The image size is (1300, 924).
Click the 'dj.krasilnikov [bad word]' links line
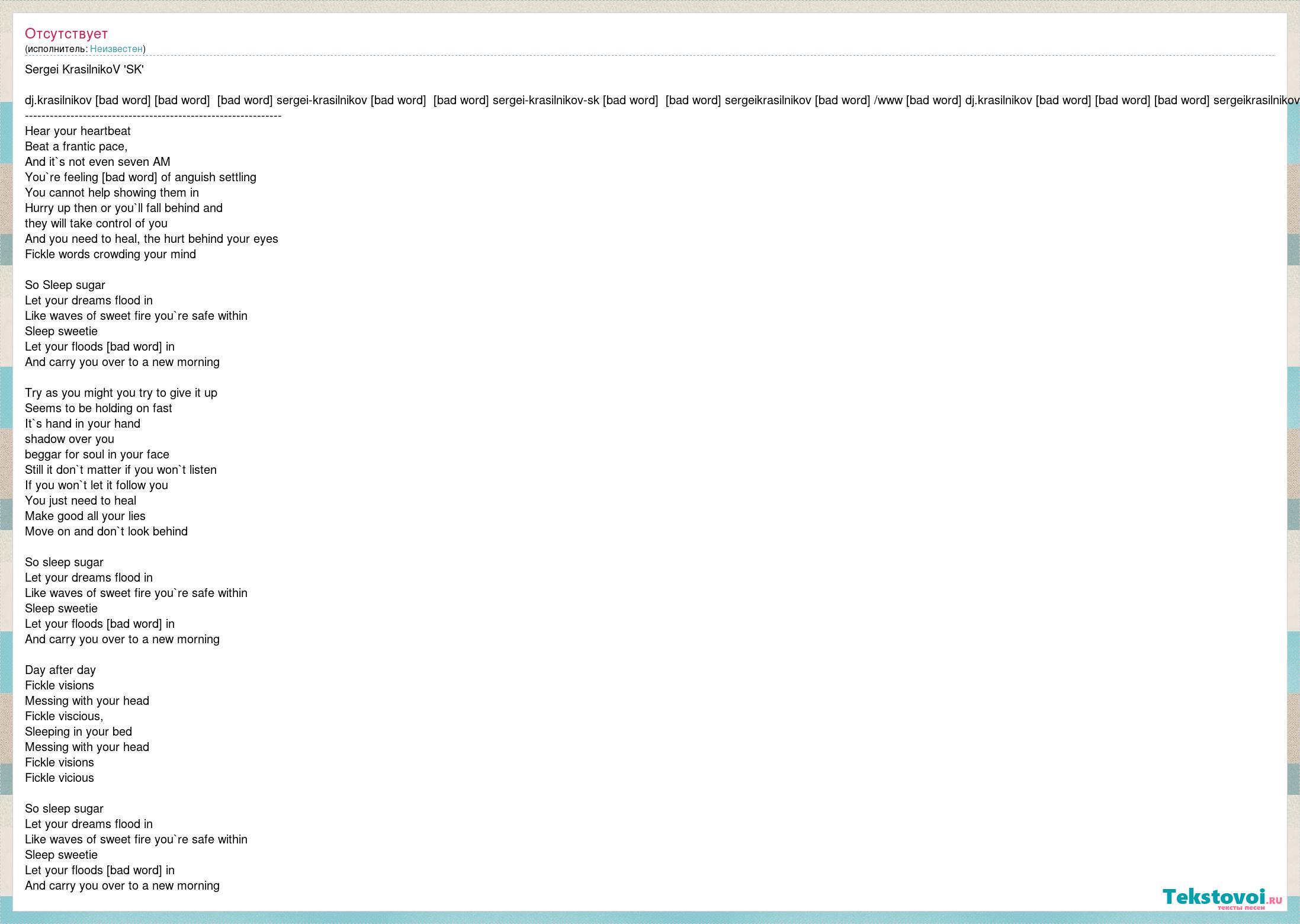coord(662,100)
